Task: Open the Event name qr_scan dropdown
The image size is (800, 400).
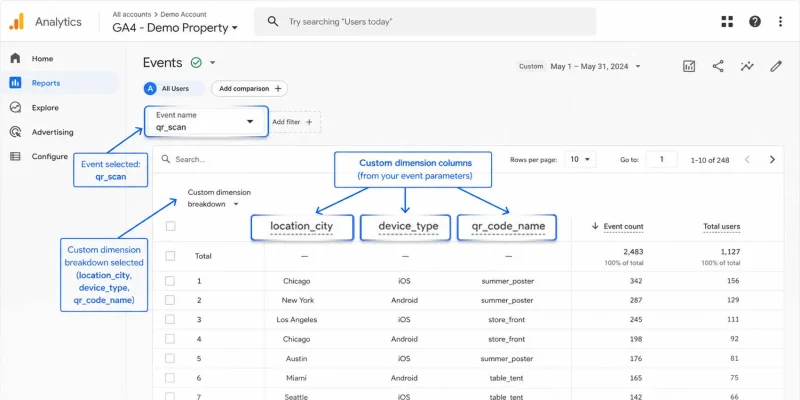Action: pyautogui.click(x=206, y=121)
